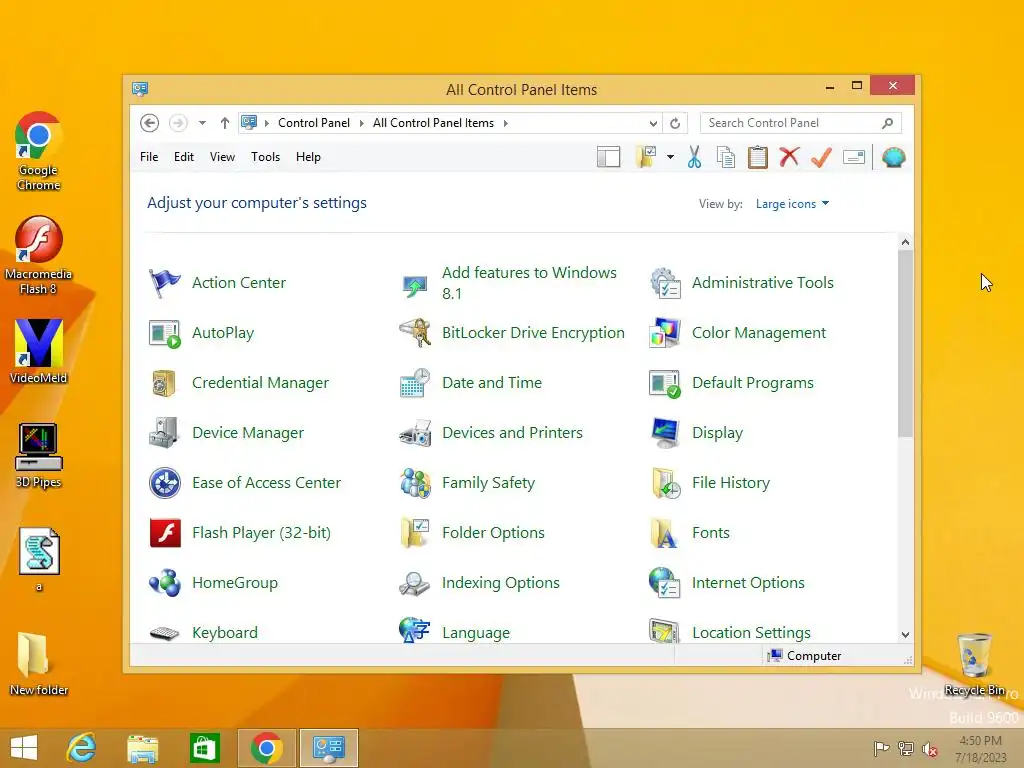
Task: Expand the root breadcrumb arrow
Action: coord(266,123)
